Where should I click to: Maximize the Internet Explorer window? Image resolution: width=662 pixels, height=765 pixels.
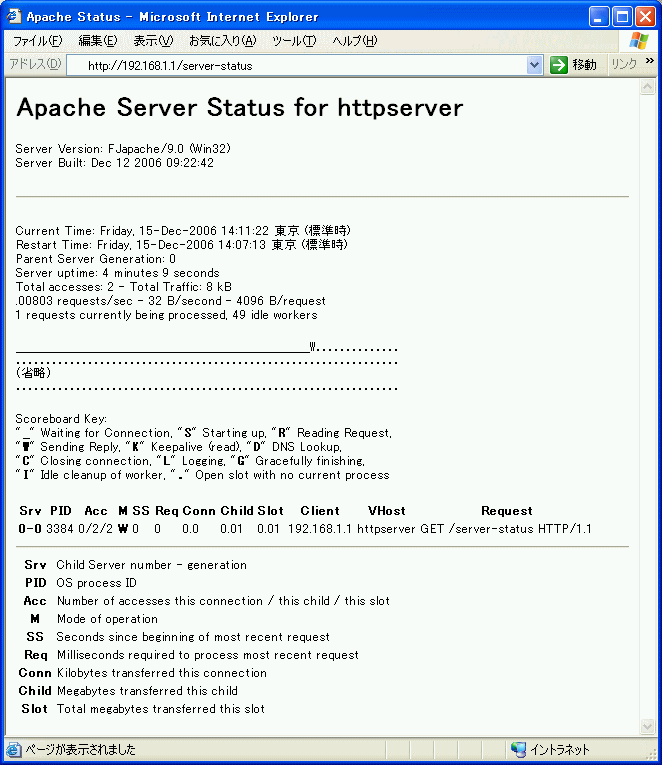pos(622,17)
